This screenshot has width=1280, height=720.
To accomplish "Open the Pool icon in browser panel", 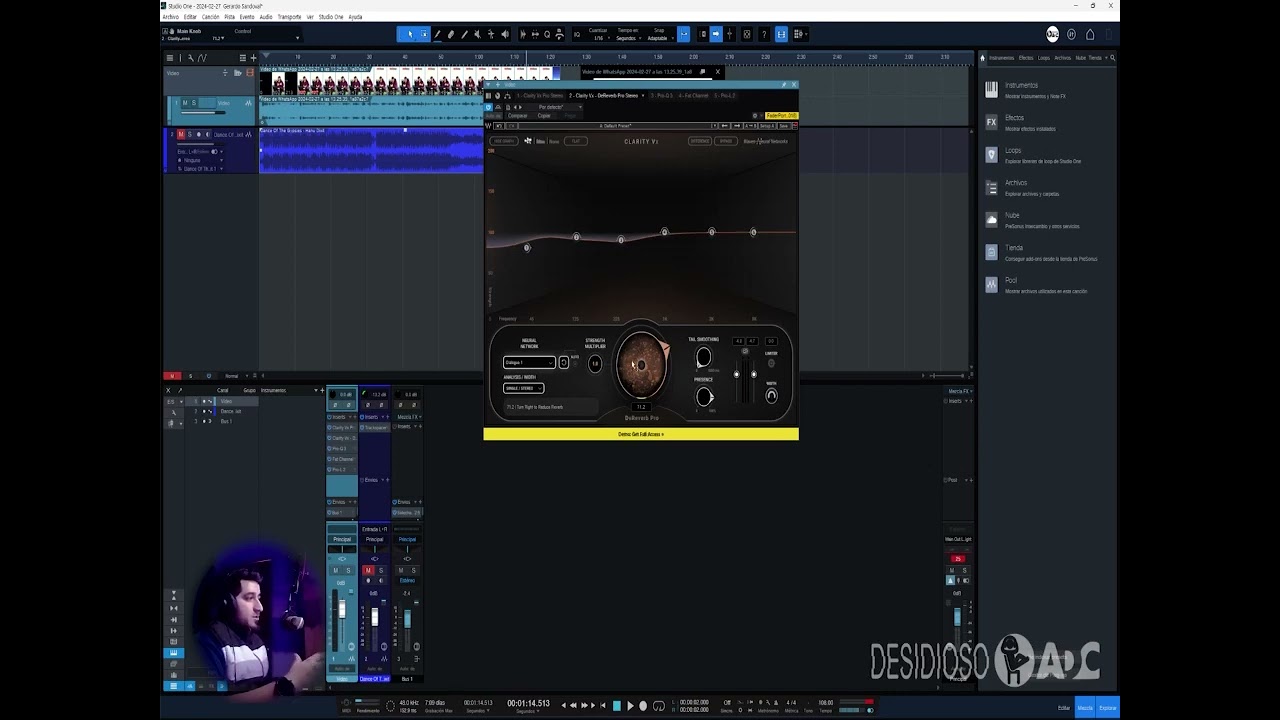I will 991,284.
